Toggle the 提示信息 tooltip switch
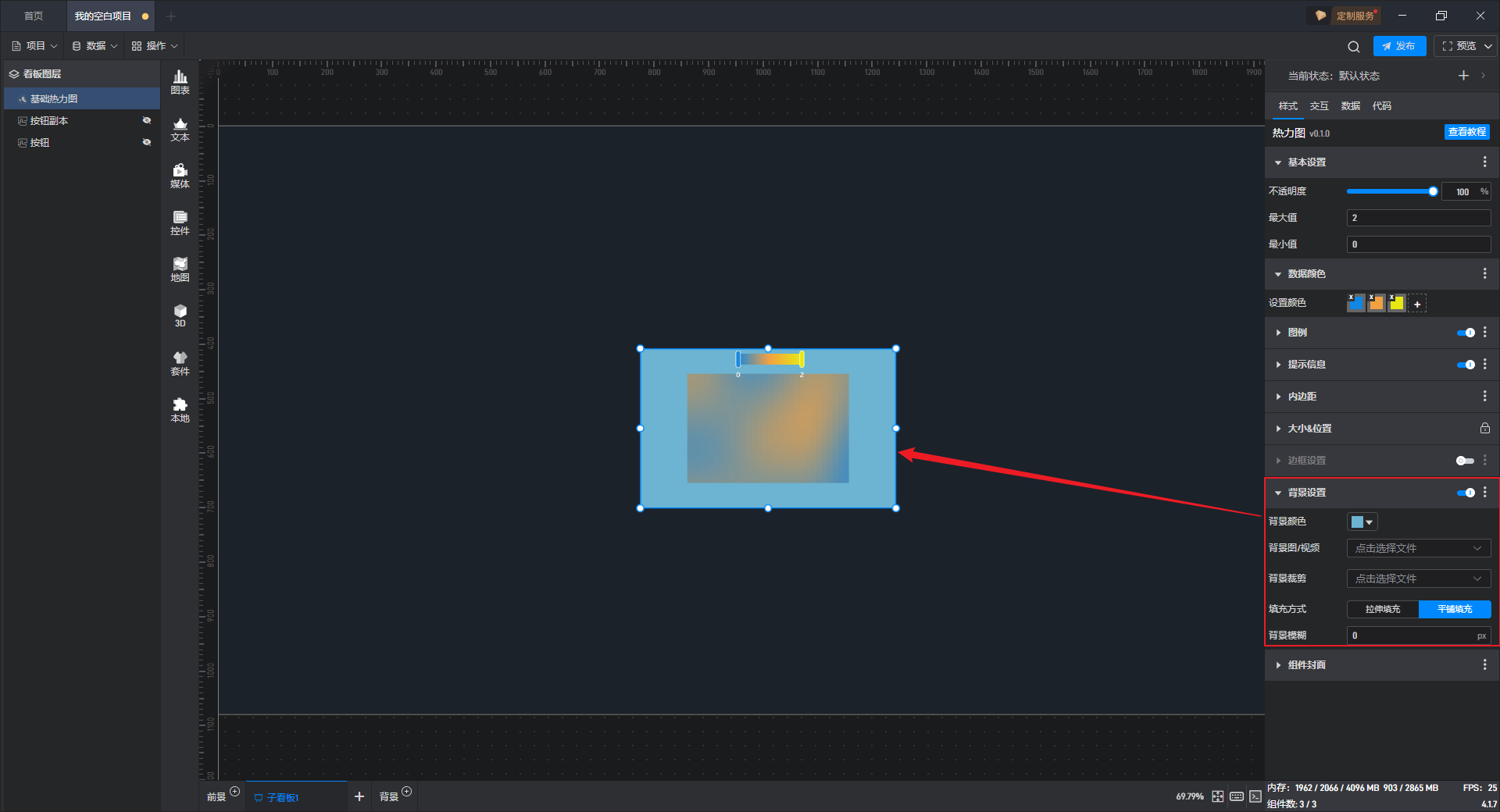Viewport: 1500px width, 812px height. point(1466,365)
